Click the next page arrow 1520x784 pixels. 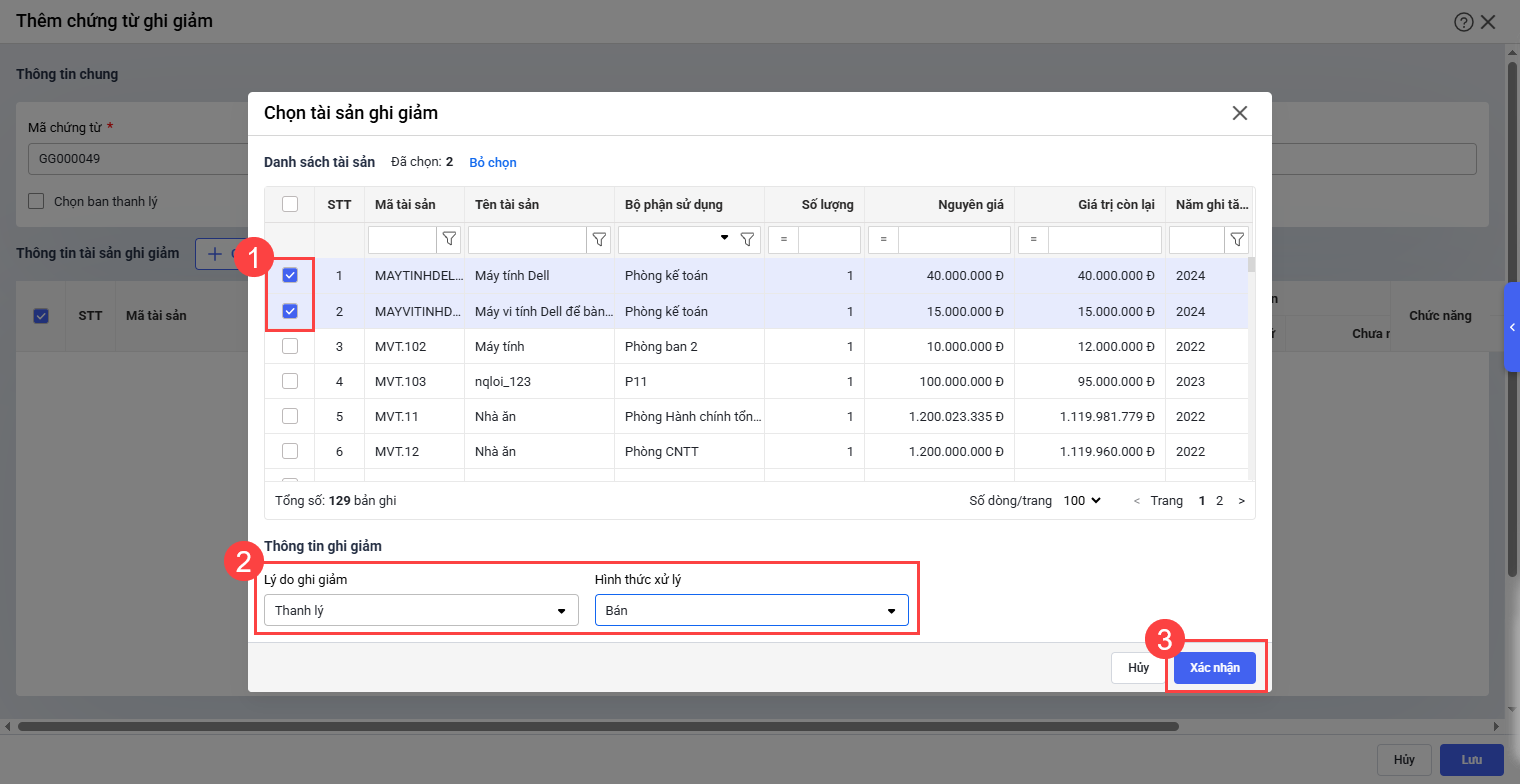tap(1241, 500)
